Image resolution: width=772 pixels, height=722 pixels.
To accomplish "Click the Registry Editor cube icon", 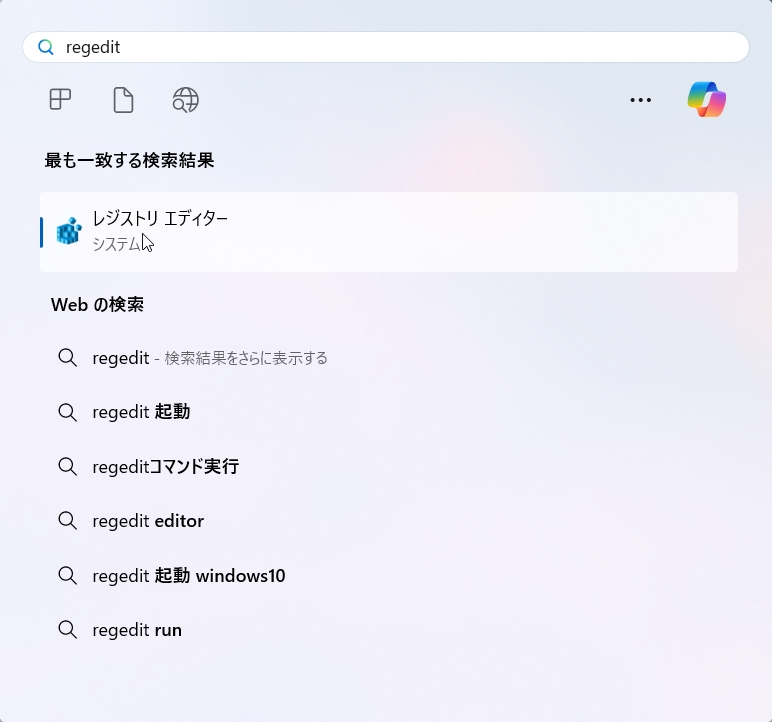I will click(x=68, y=231).
